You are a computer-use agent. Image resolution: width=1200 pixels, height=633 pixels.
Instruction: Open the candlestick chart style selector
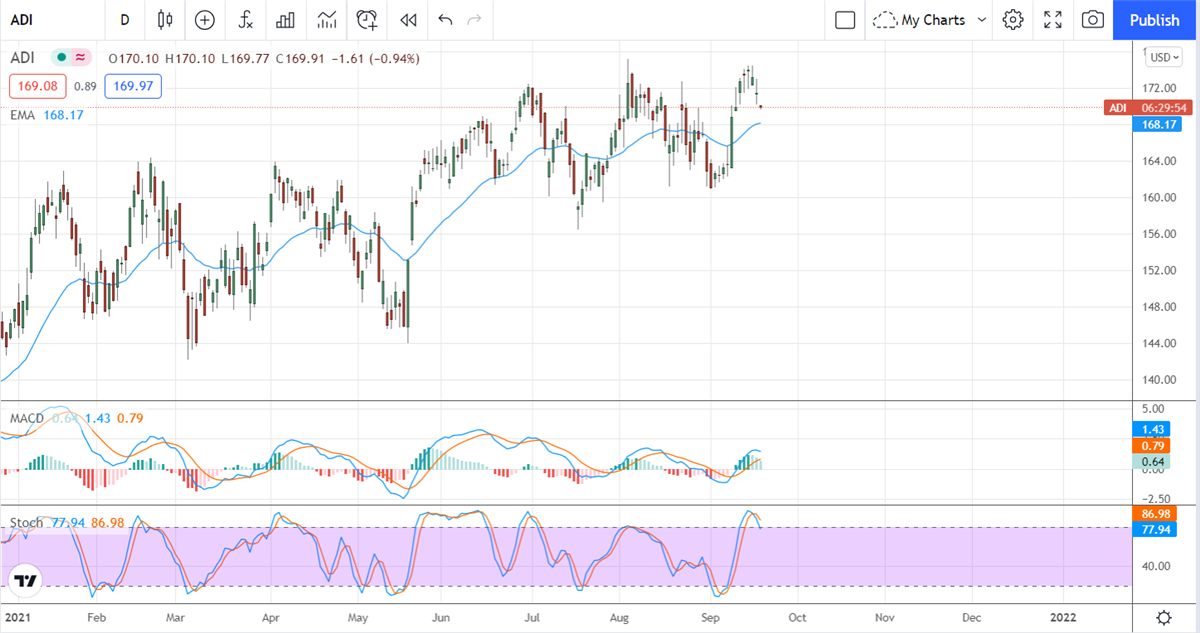click(165, 20)
